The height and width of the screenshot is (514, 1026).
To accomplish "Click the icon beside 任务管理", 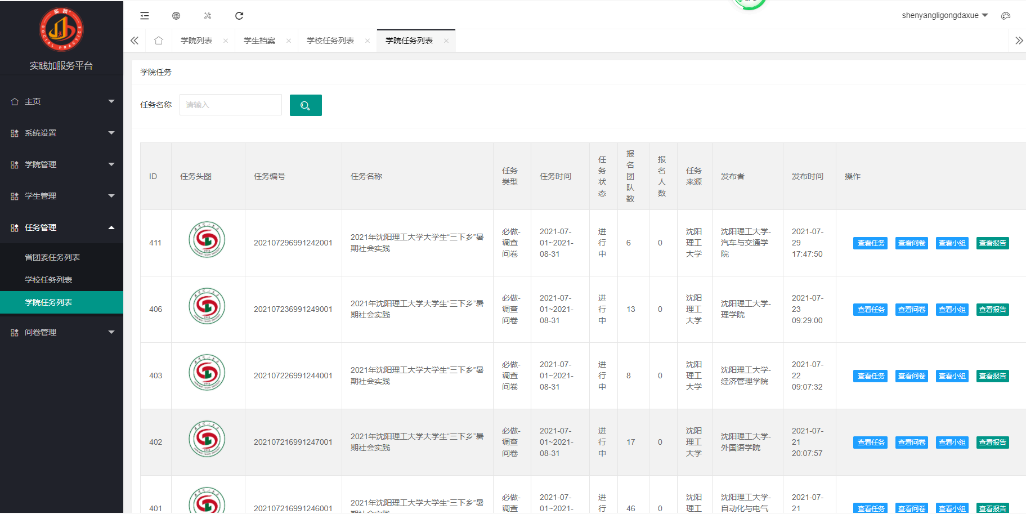I will [x=14, y=228].
